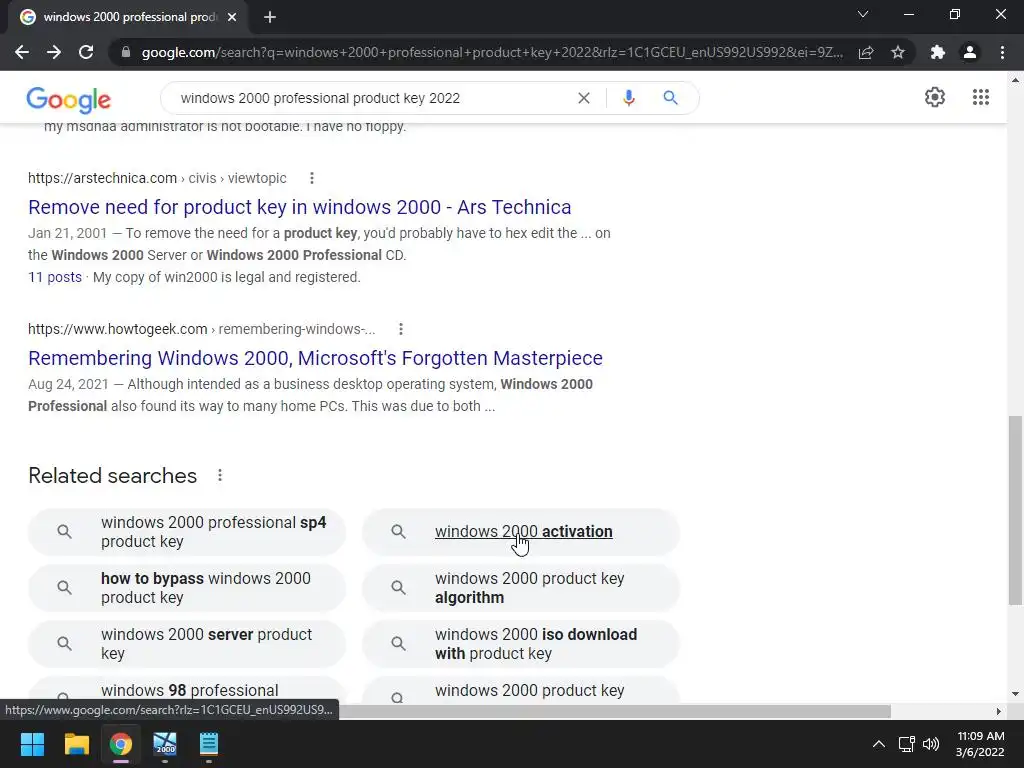
Task: Open the Google apps grid
Action: tap(980, 97)
